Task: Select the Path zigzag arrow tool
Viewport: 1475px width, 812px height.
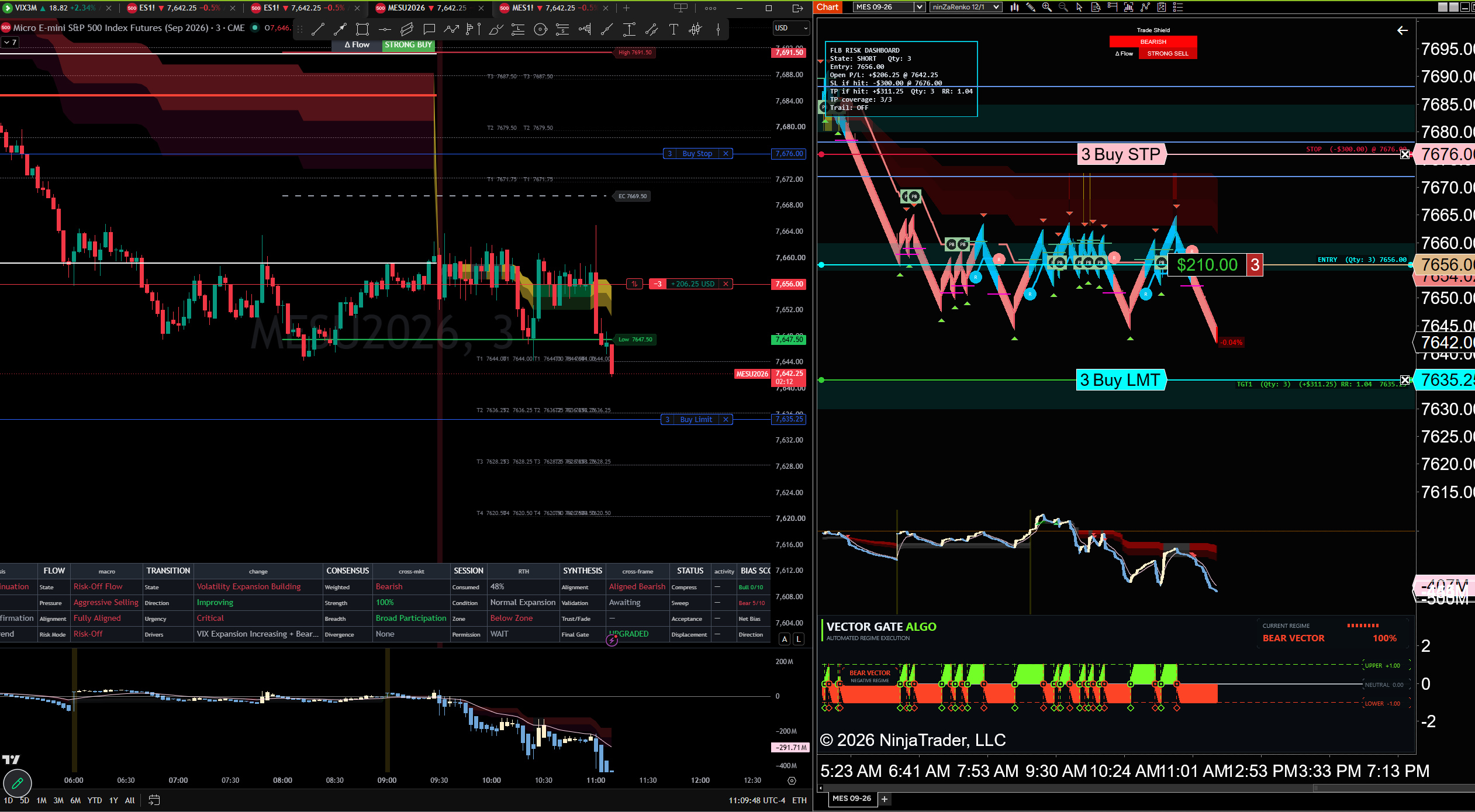Action: click(451, 29)
